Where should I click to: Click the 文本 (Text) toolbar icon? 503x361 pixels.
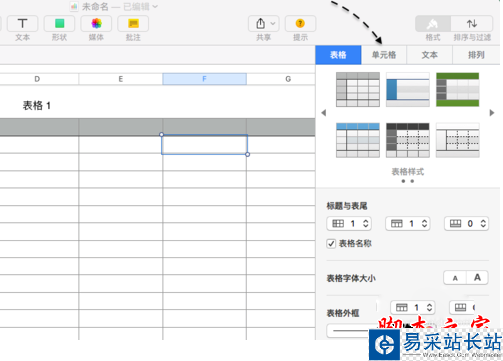coord(22,24)
